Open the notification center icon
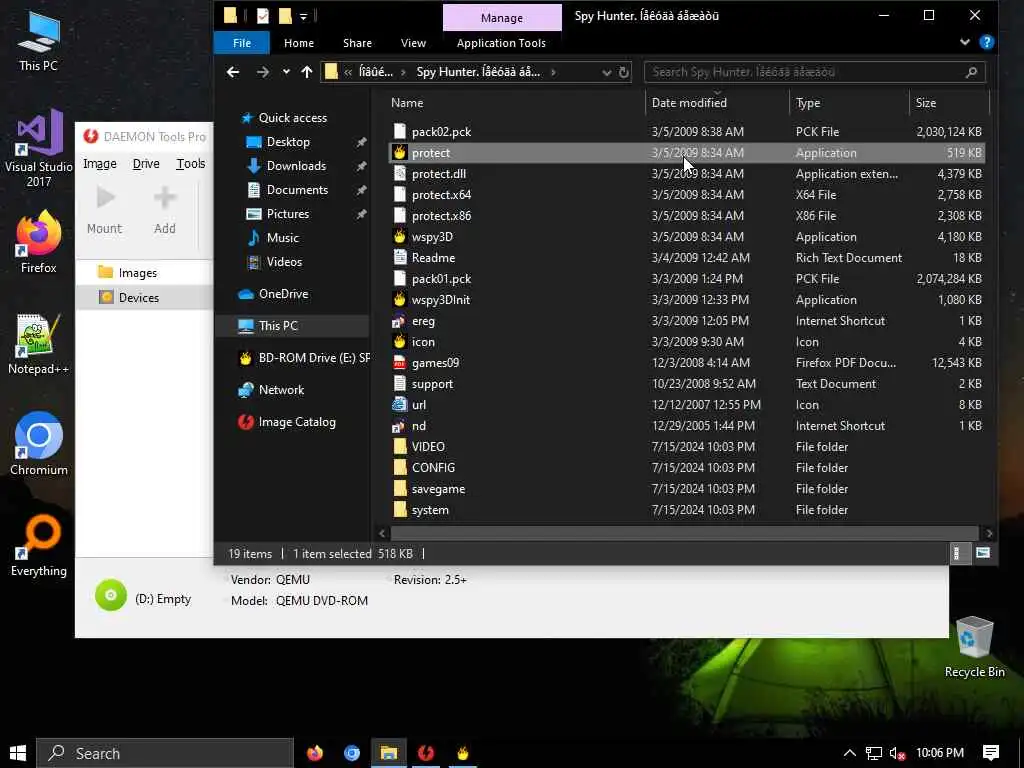 pos(990,753)
